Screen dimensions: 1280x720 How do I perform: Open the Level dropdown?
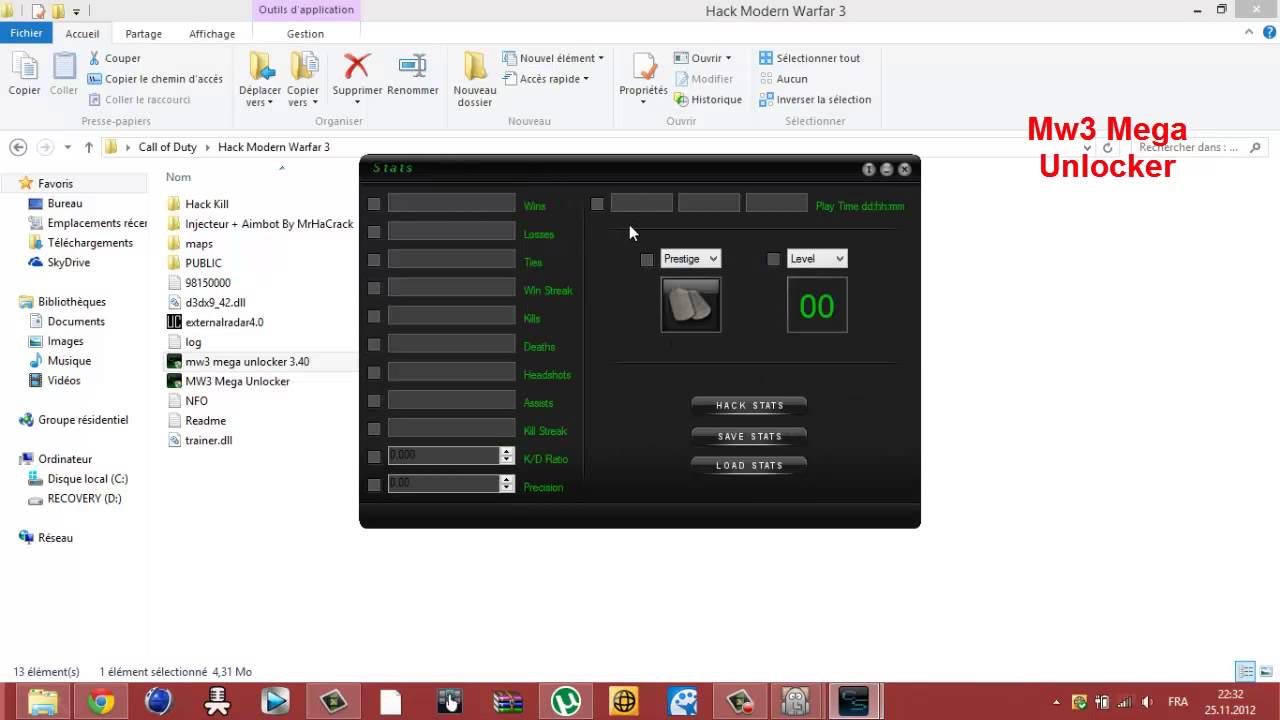[817, 259]
